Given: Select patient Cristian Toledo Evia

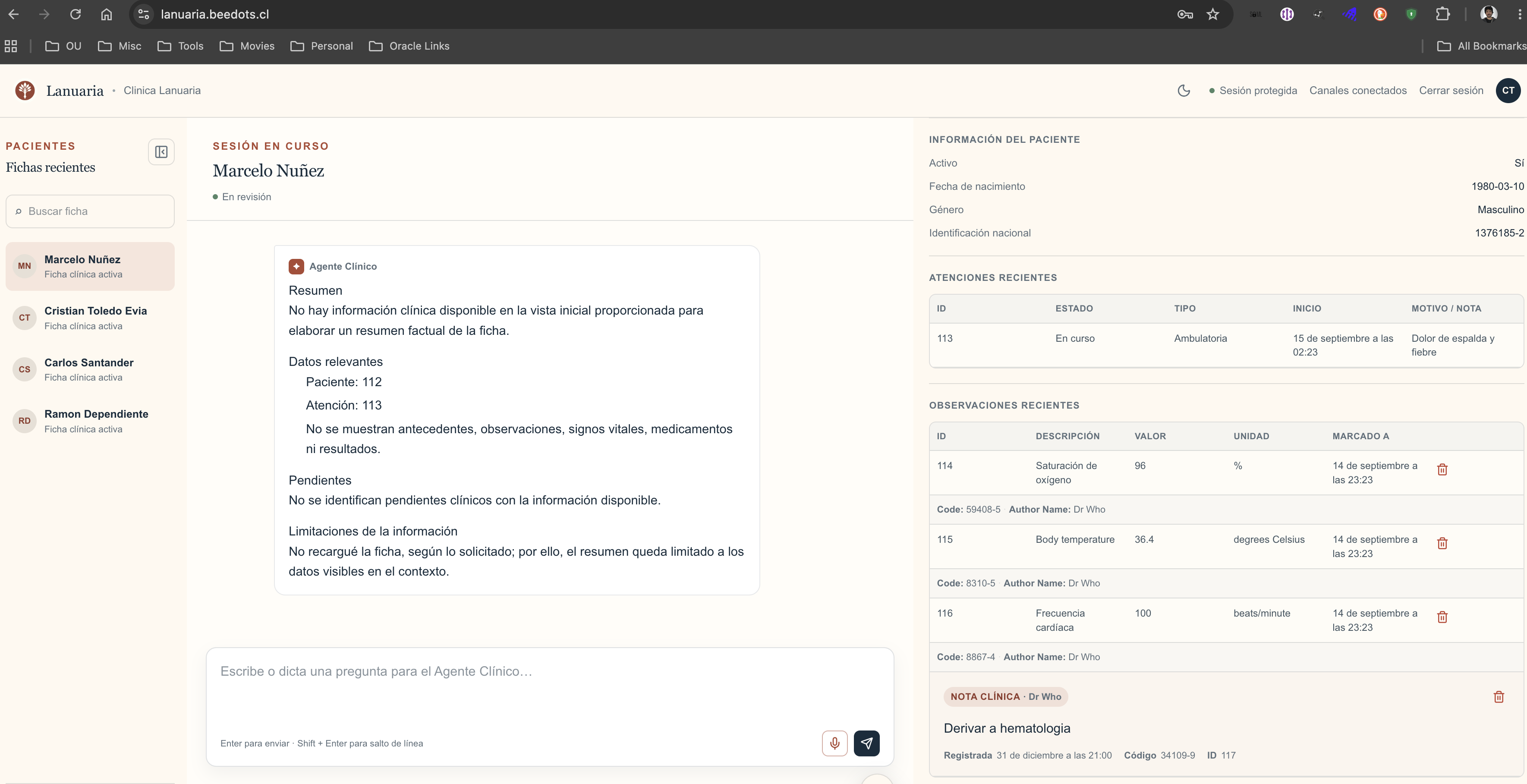Looking at the screenshot, I should (x=90, y=318).
